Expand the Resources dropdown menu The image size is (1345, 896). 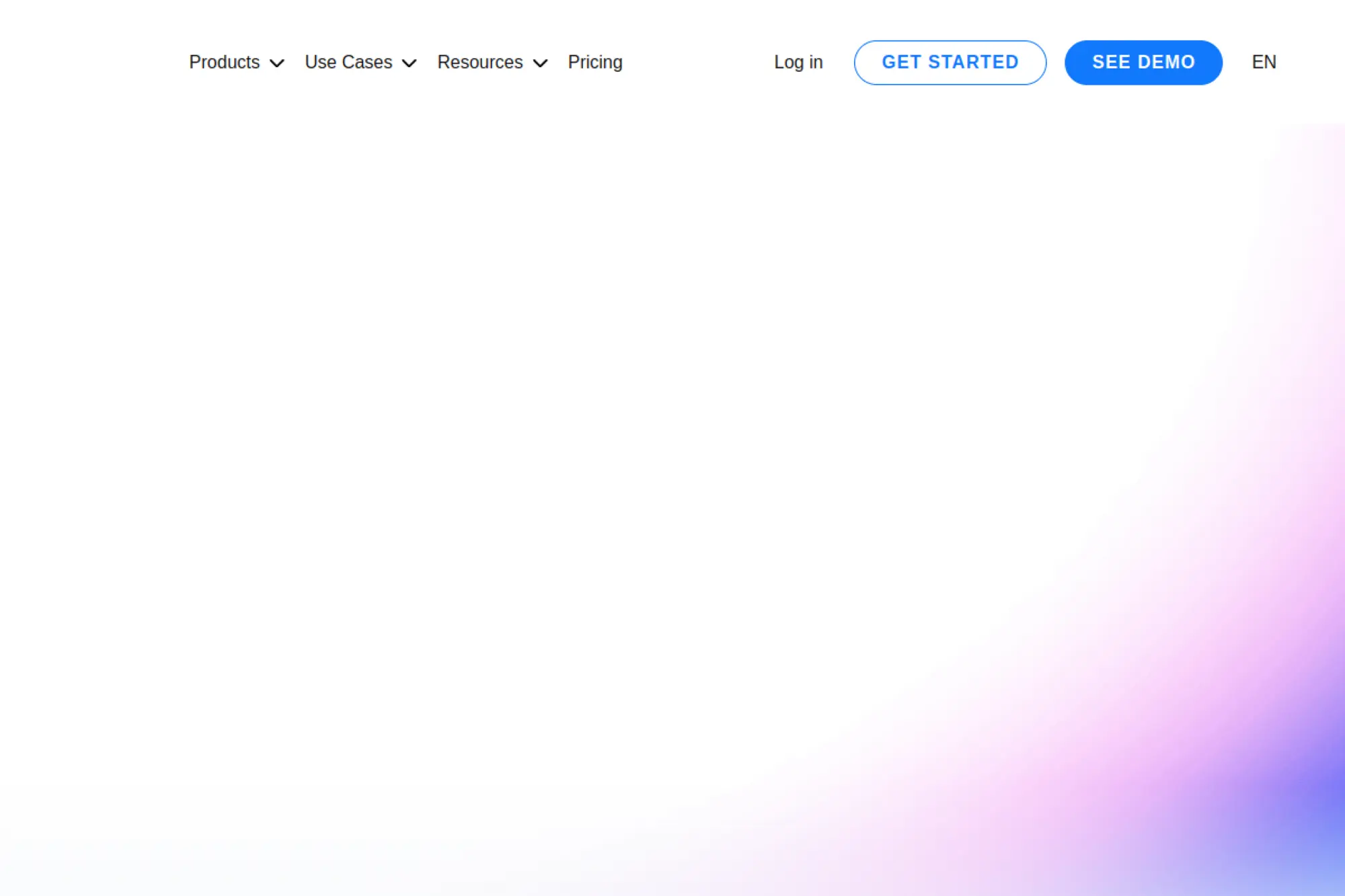tap(492, 63)
